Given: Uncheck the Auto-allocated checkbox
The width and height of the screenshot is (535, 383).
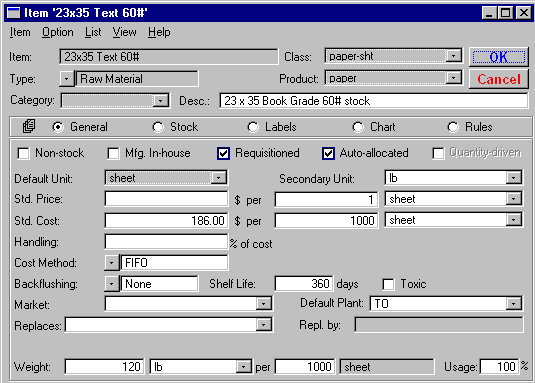Looking at the screenshot, I should pyautogui.click(x=328, y=153).
